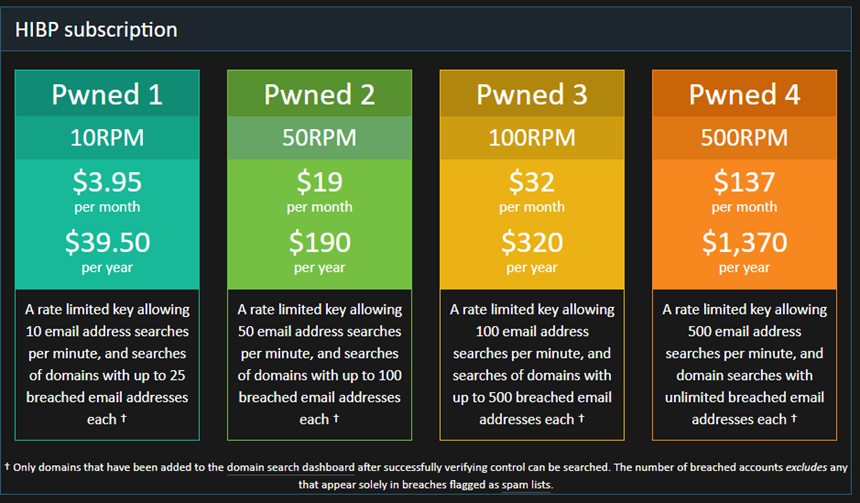Choose the $1,370 per year price
This screenshot has width=860, height=503.
pyautogui.click(x=744, y=252)
